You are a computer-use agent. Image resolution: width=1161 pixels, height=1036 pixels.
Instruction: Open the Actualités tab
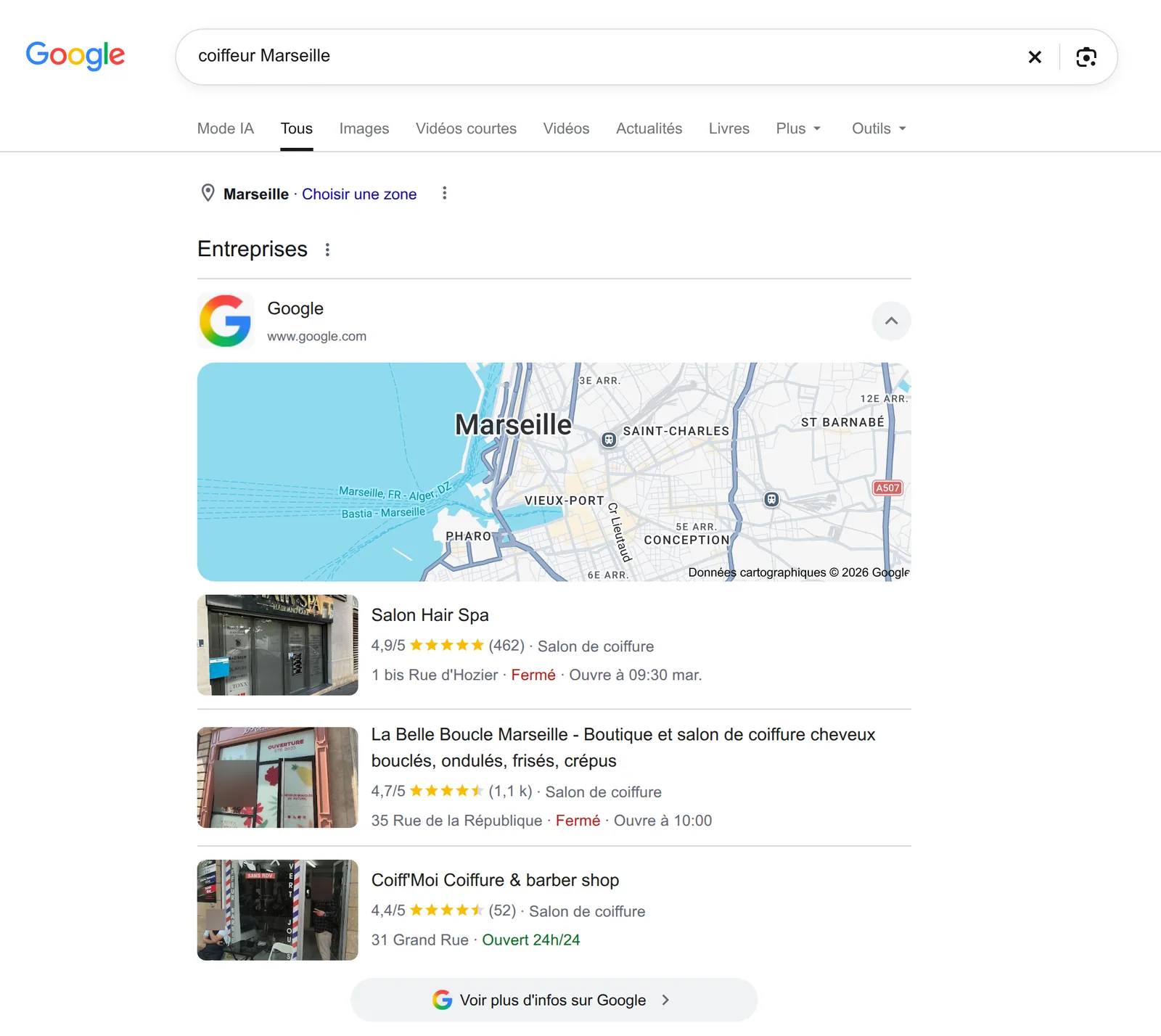point(649,128)
